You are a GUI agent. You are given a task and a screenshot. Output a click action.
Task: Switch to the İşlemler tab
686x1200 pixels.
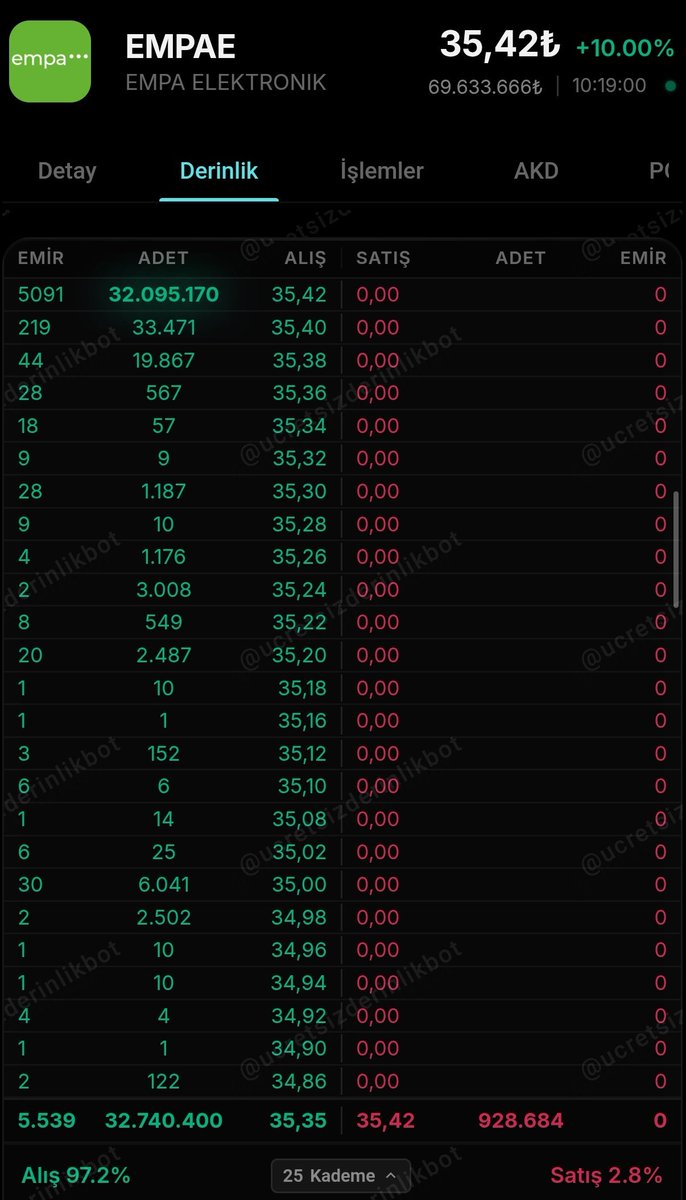[x=382, y=171]
